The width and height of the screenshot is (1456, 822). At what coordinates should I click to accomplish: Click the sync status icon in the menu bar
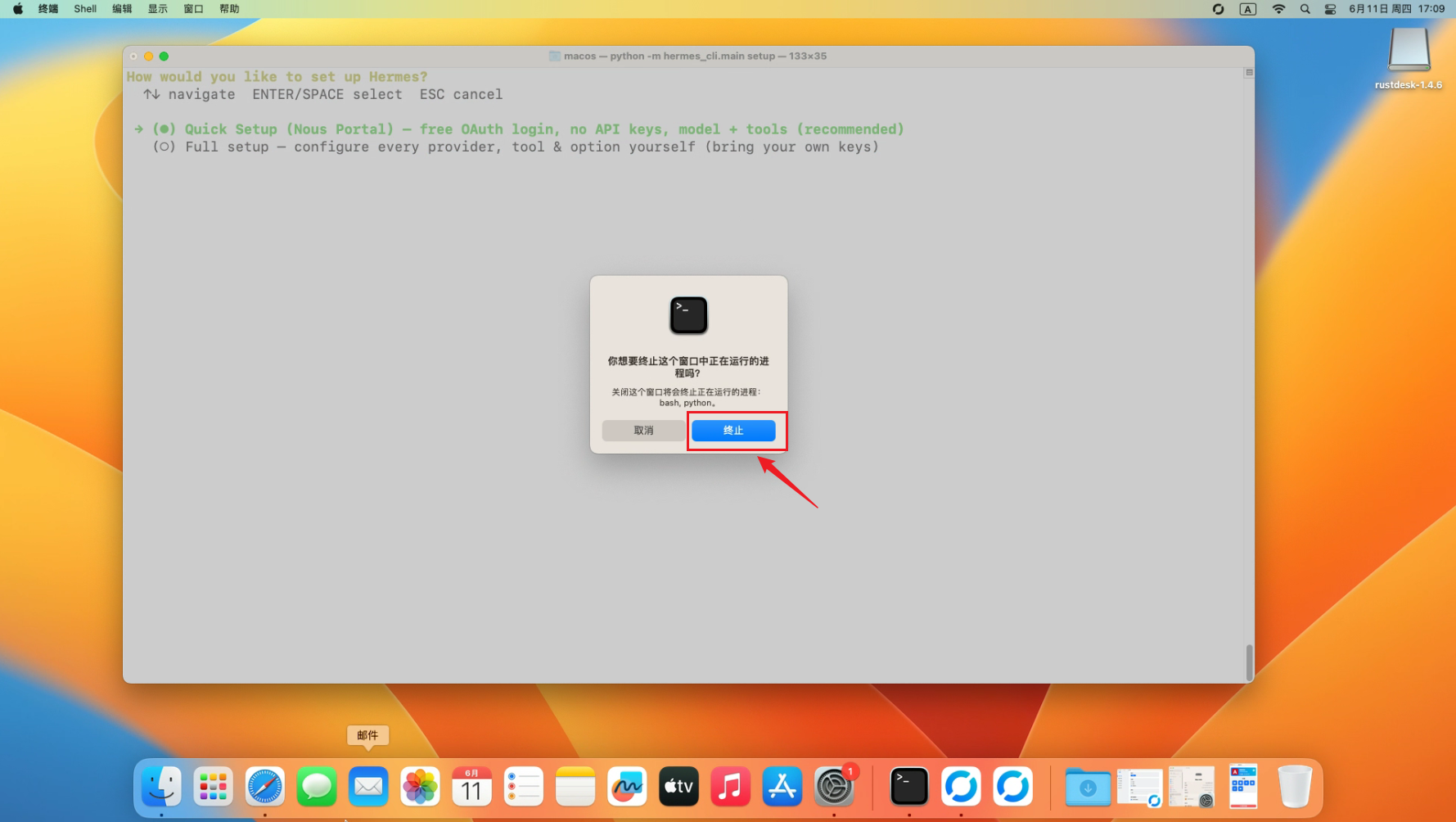[x=1218, y=9]
